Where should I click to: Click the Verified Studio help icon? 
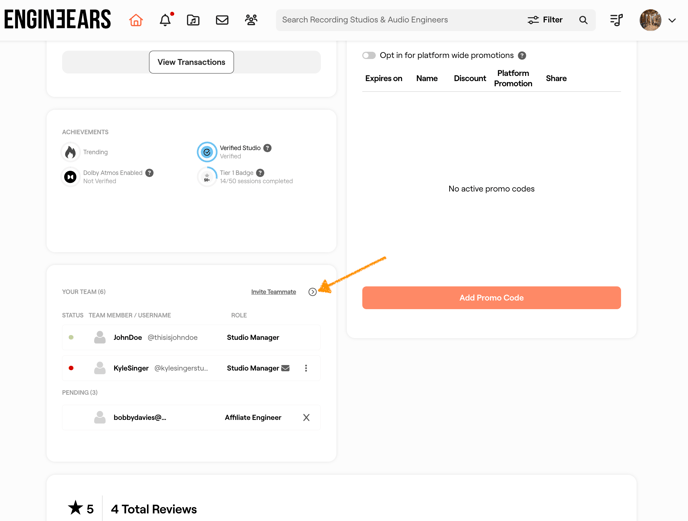267,148
